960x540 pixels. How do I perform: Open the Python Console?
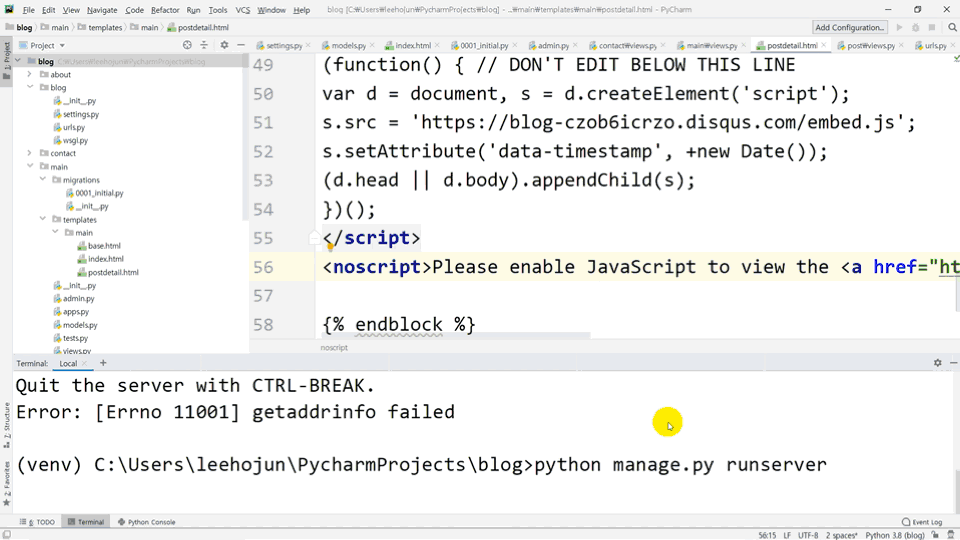146,522
